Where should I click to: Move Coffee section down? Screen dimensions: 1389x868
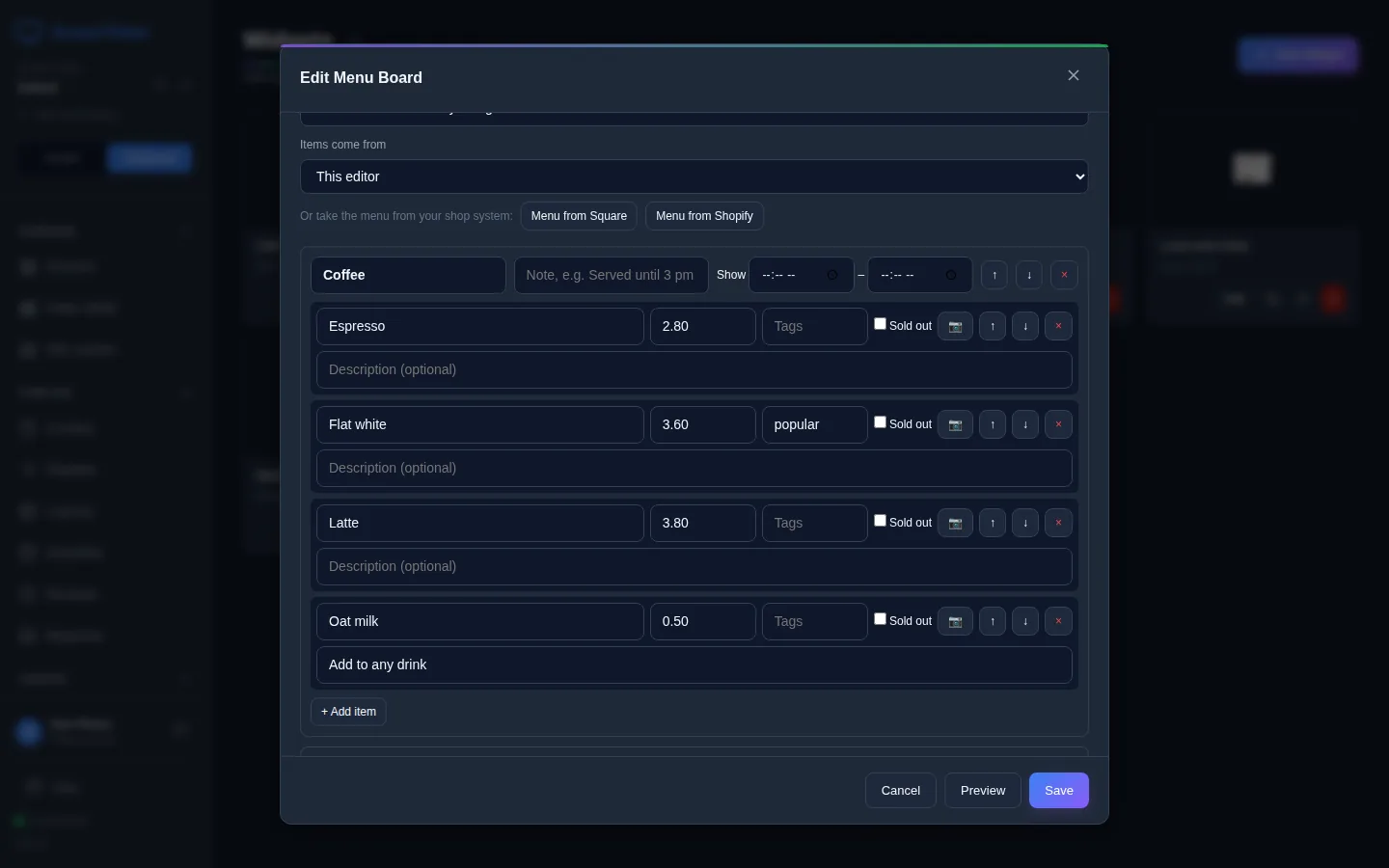(x=1029, y=275)
